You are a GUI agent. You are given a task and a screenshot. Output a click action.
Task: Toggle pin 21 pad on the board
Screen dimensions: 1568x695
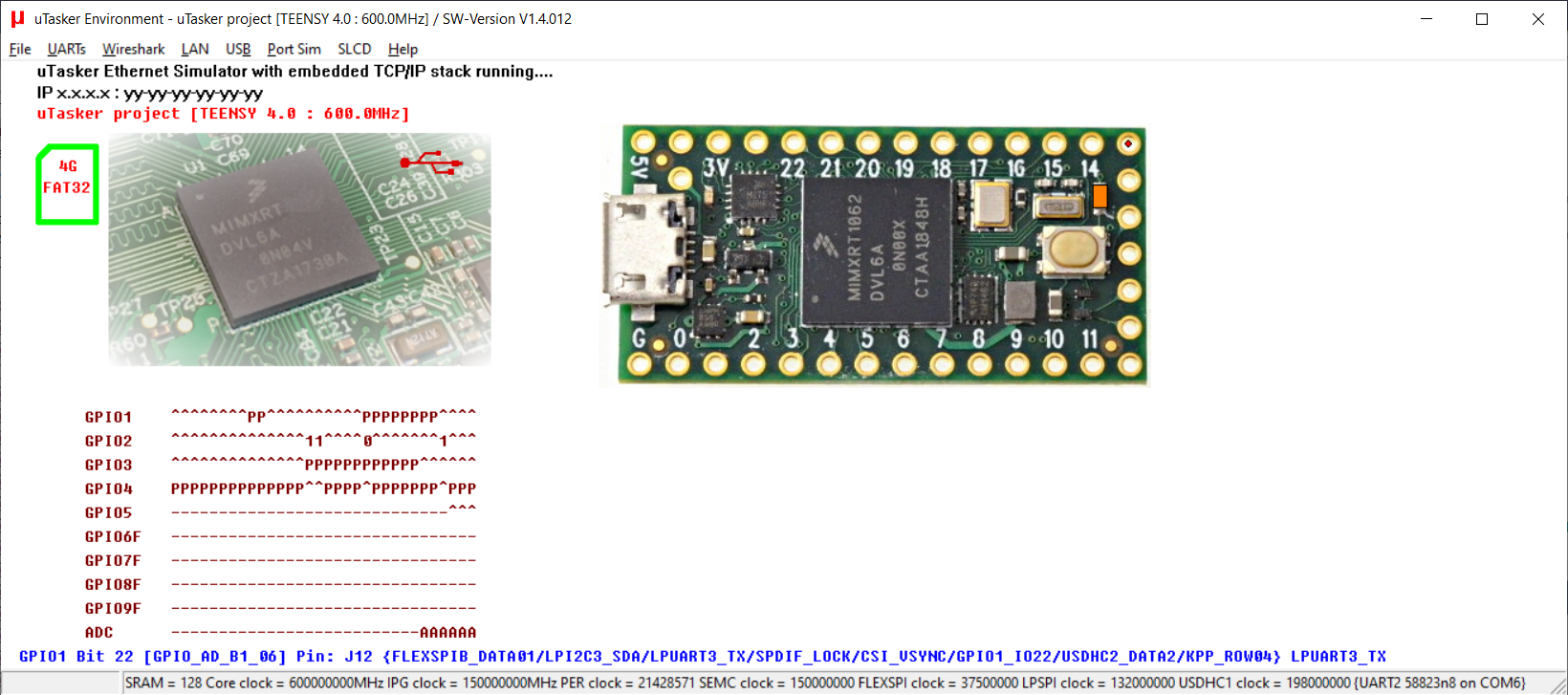click(x=830, y=142)
